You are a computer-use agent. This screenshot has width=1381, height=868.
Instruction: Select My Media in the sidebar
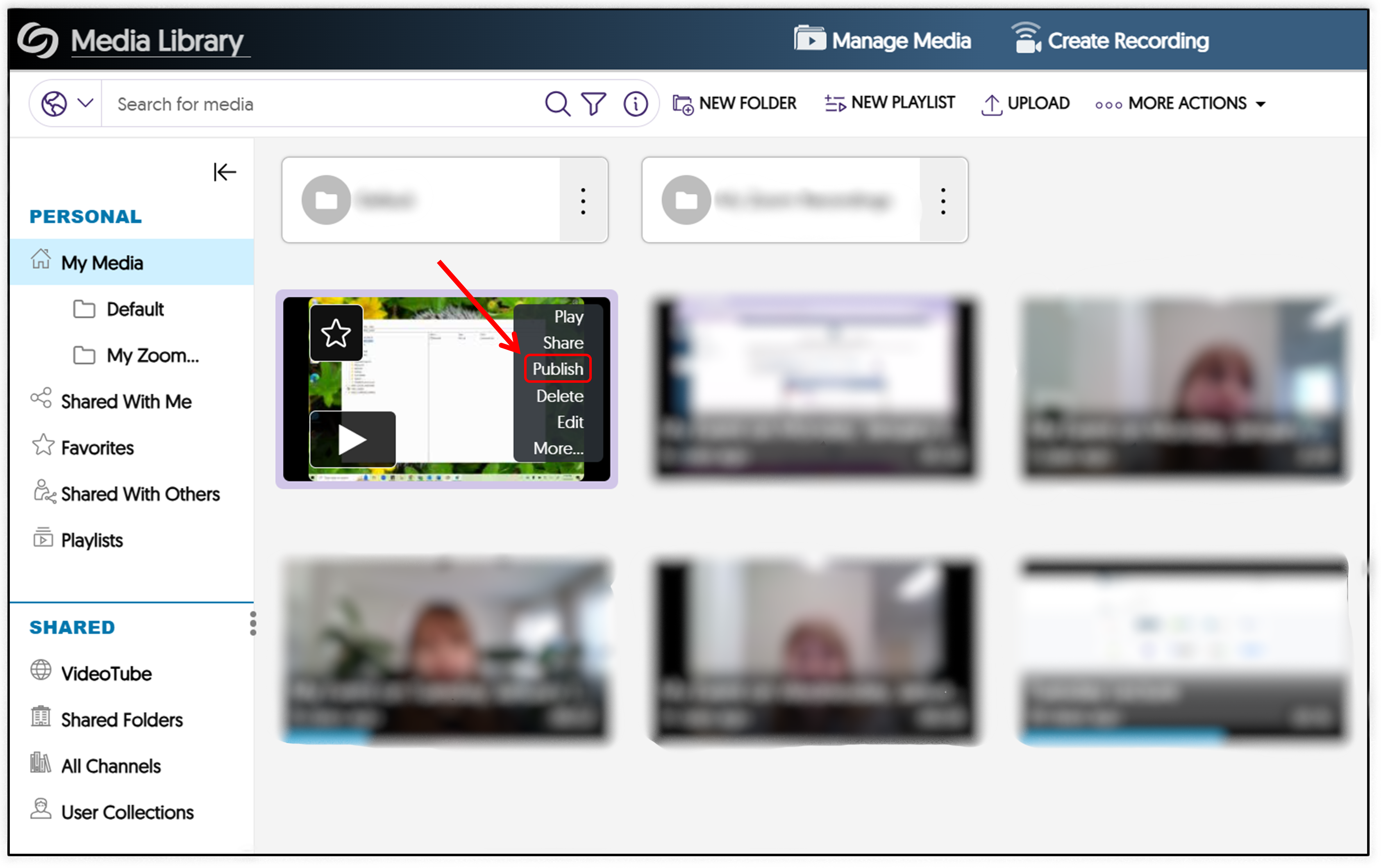[131, 262]
